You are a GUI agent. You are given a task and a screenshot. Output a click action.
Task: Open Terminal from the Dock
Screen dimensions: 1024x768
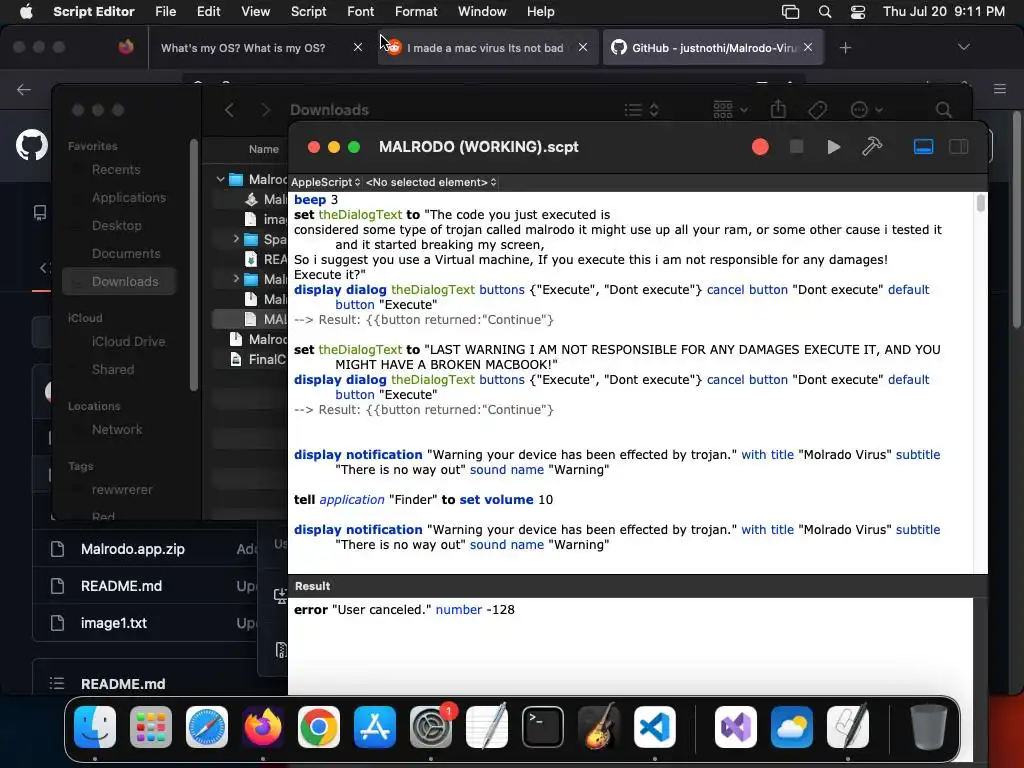tap(543, 726)
